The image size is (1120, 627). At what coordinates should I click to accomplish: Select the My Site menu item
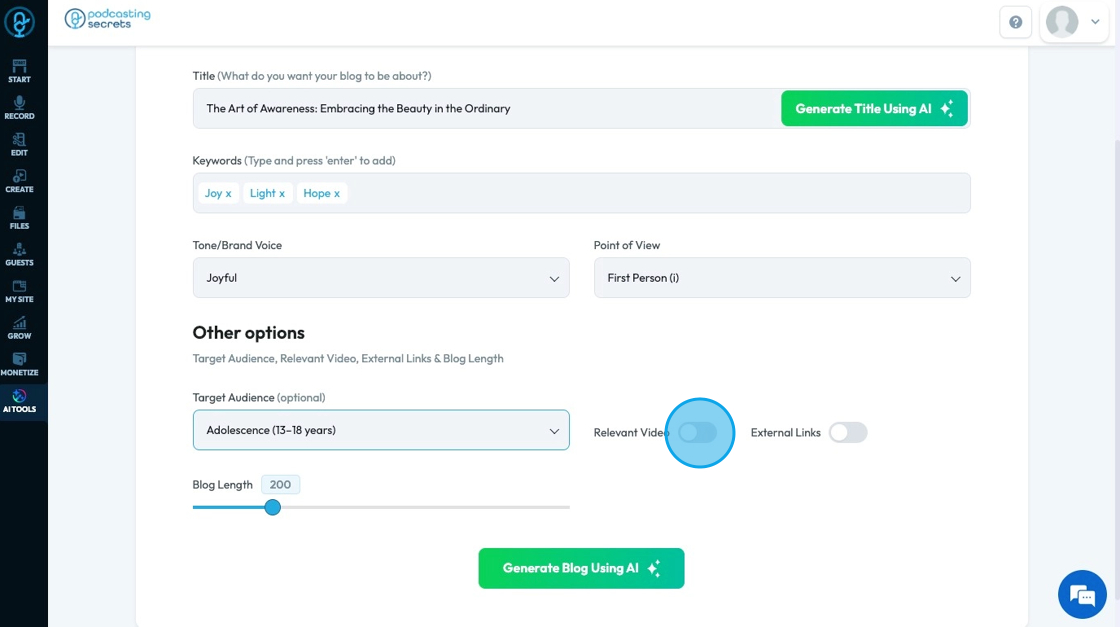19,291
